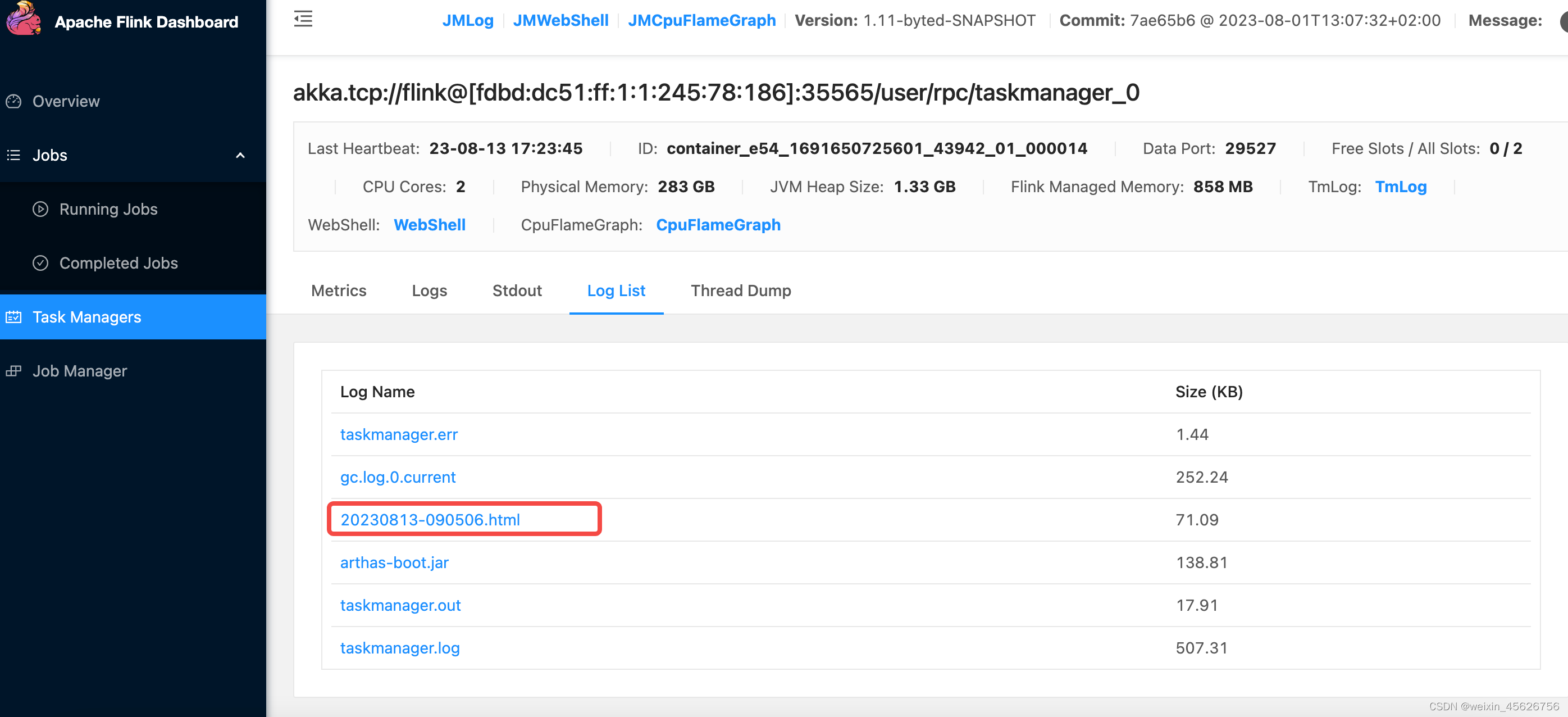This screenshot has width=1568, height=717.
Task: Click the Overview dashboard gauge icon
Action: tap(13, 101)
